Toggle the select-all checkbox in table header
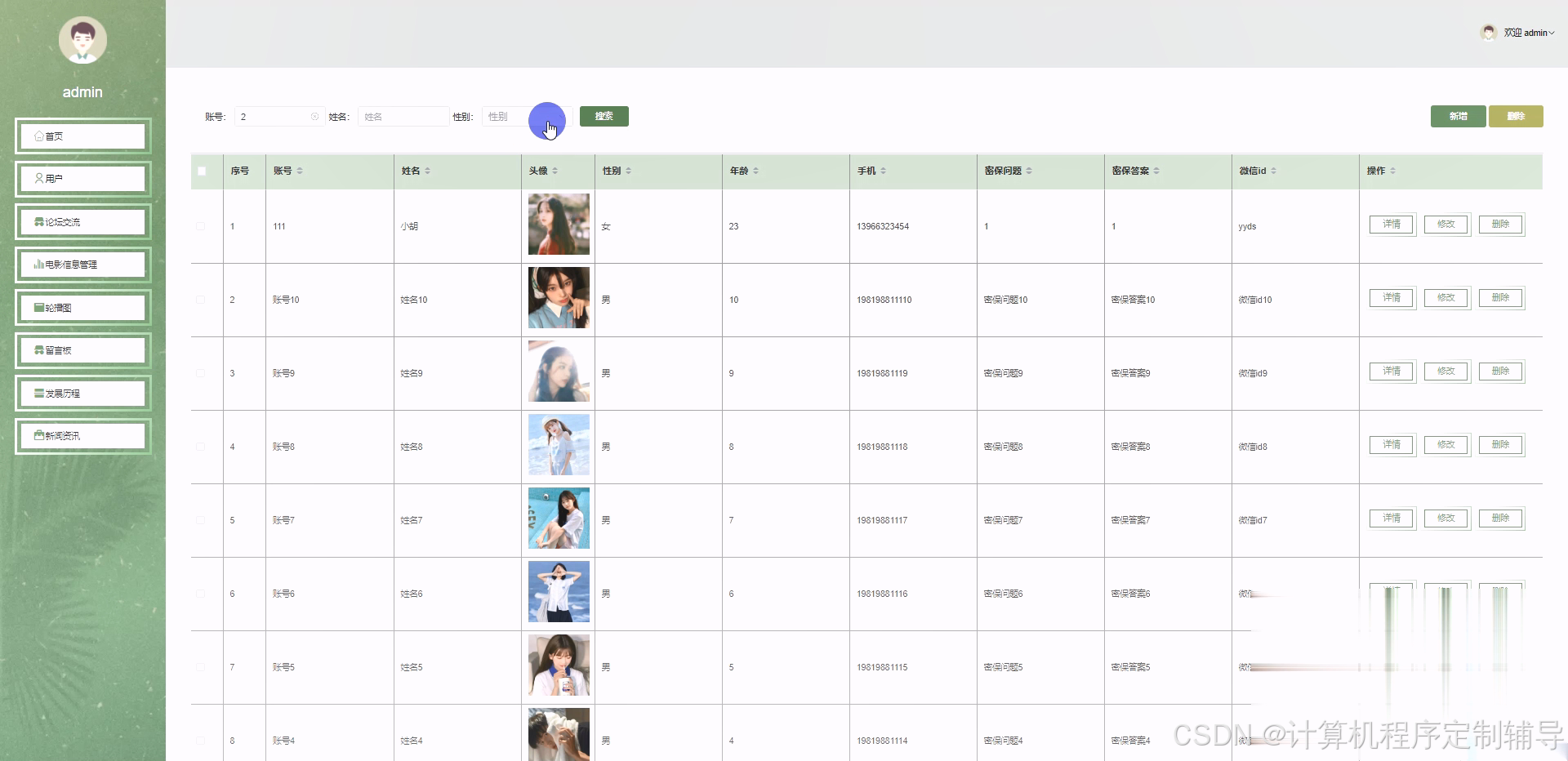 pos(202,171)
